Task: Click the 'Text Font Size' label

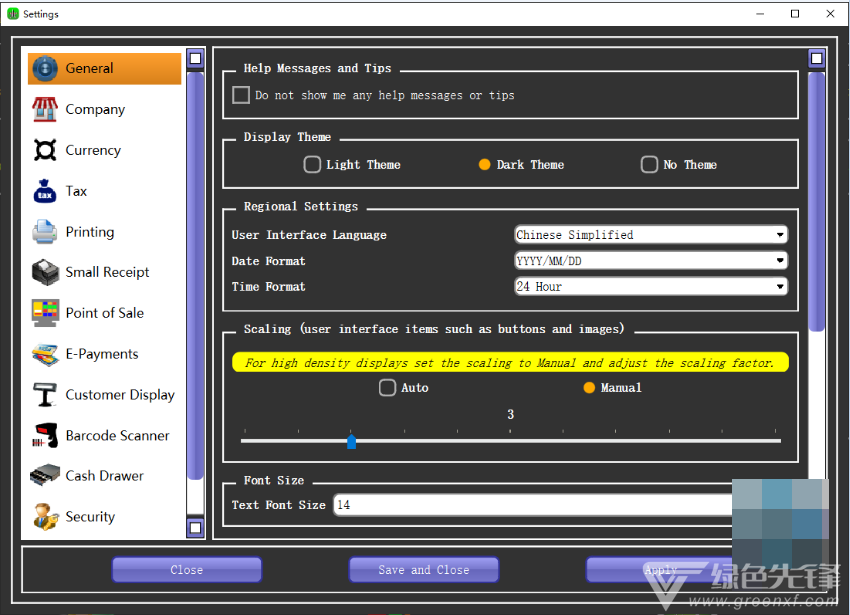Action: [279, 505]
